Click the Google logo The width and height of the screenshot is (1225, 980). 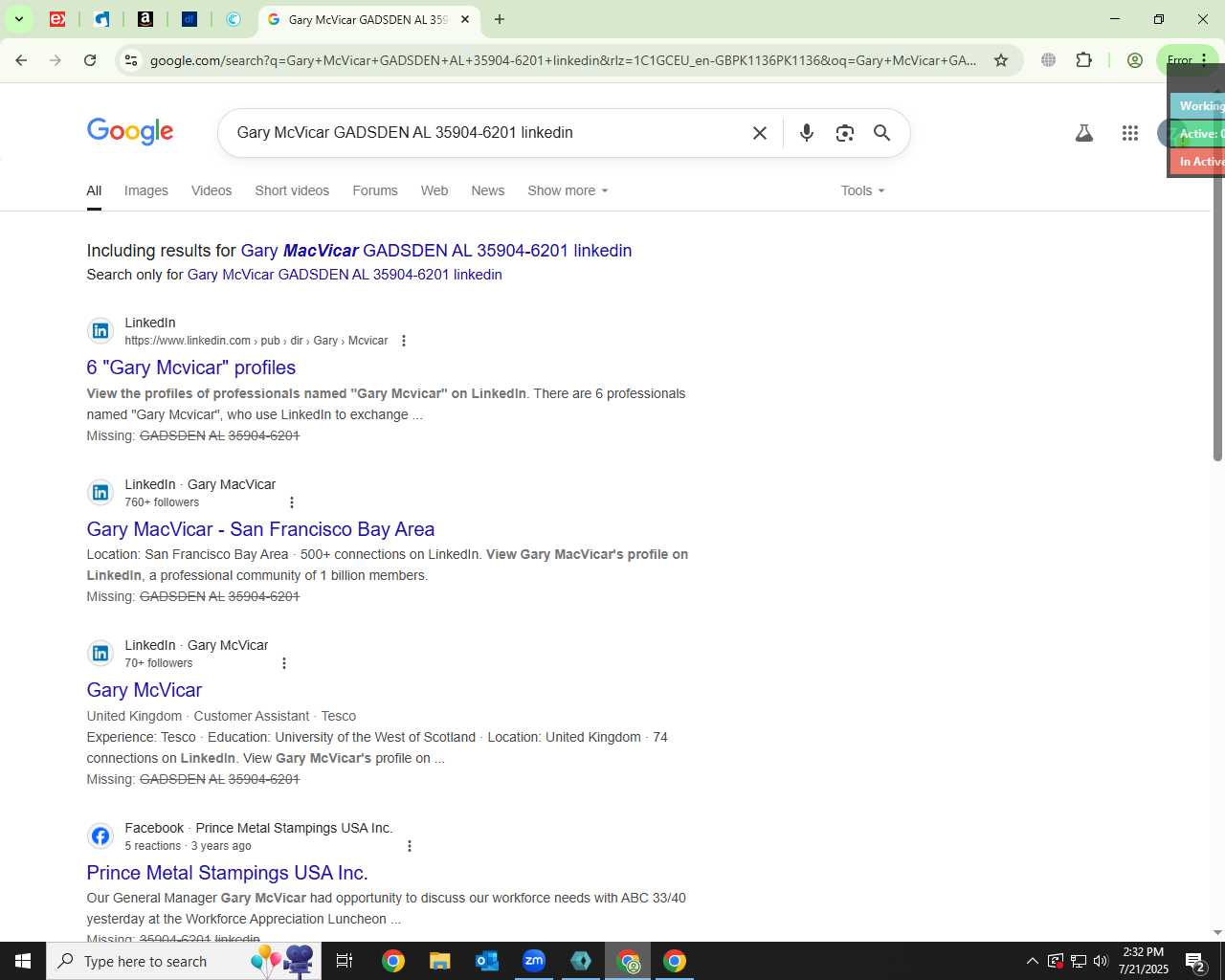130,131
